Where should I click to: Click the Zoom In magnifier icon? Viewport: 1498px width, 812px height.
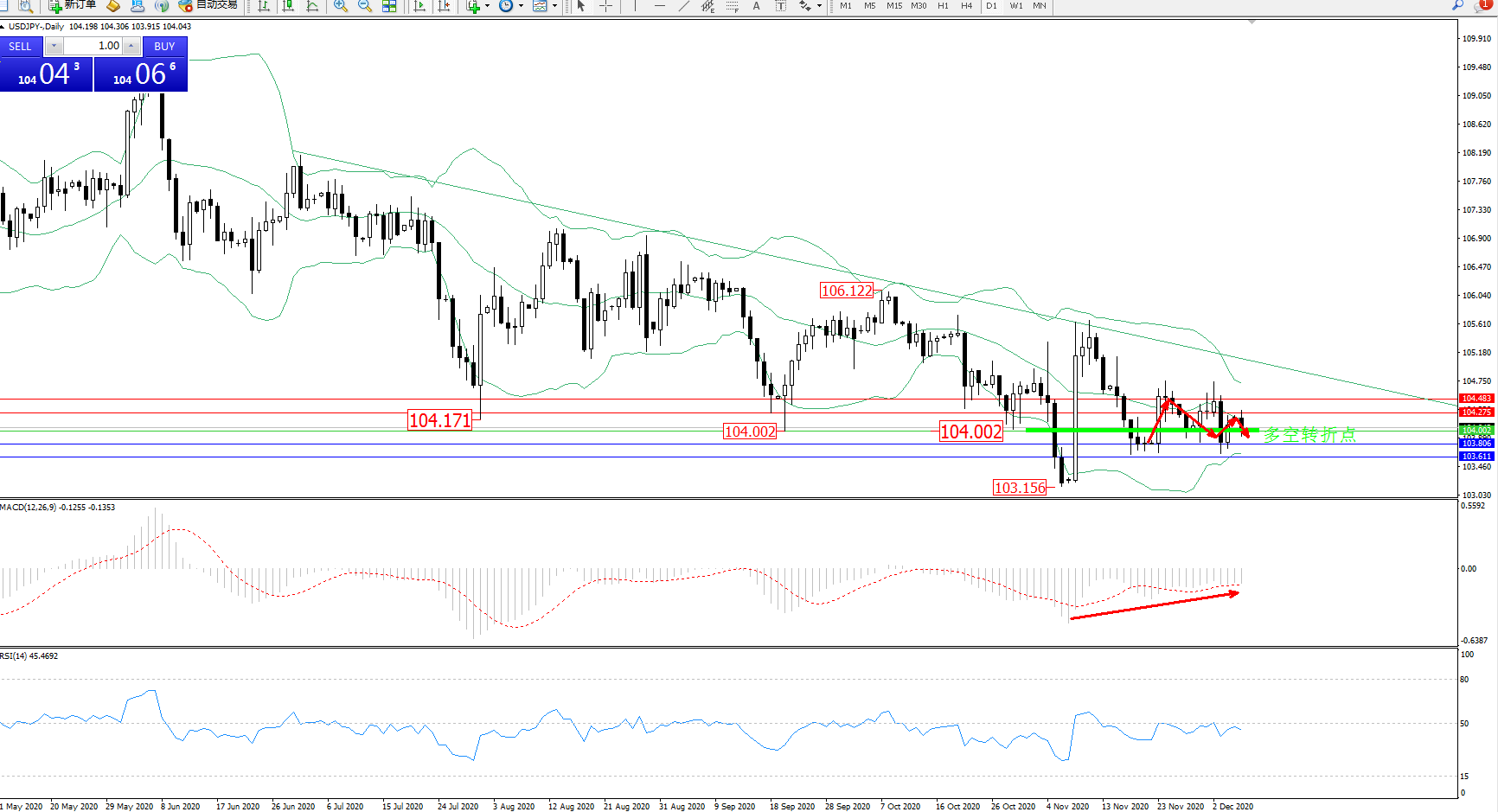(x=341, y=6)
